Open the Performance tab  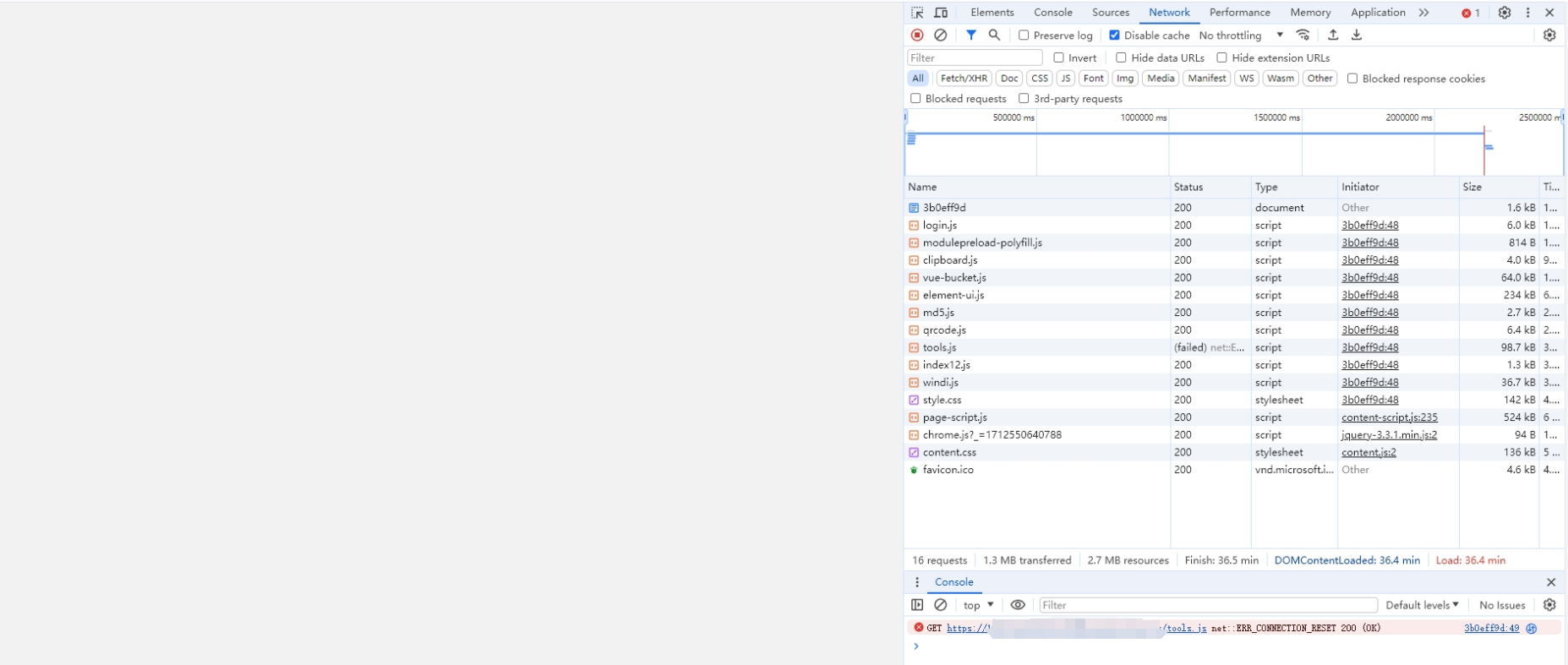point(1239,13)
